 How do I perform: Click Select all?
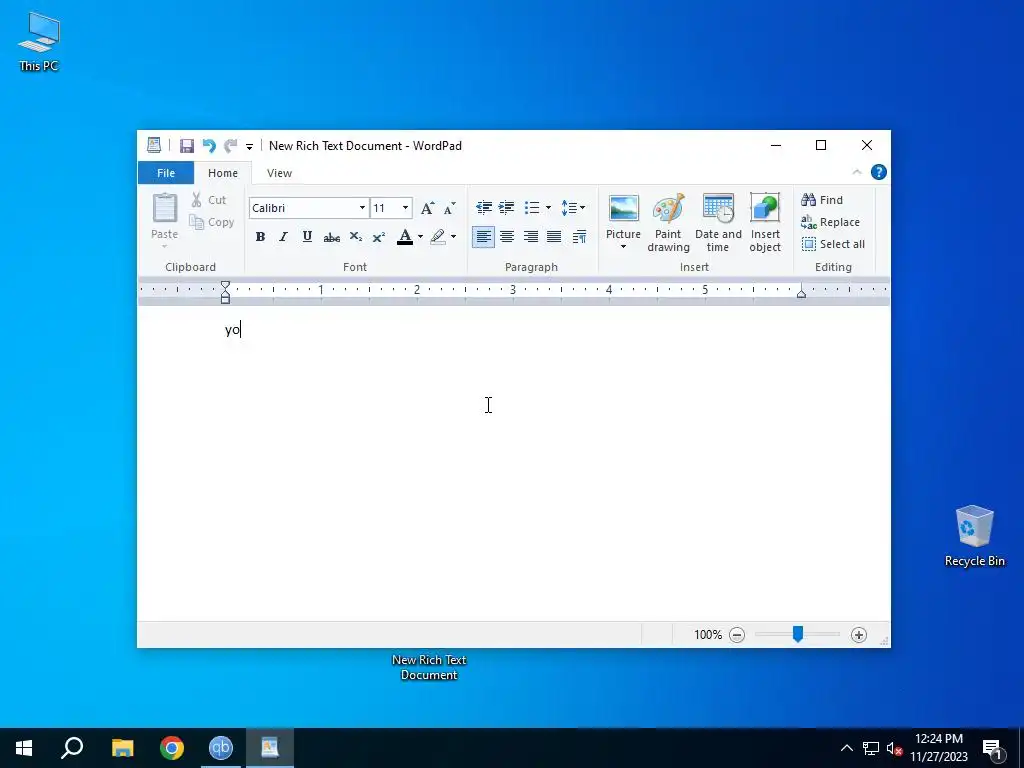click(833, 244)
